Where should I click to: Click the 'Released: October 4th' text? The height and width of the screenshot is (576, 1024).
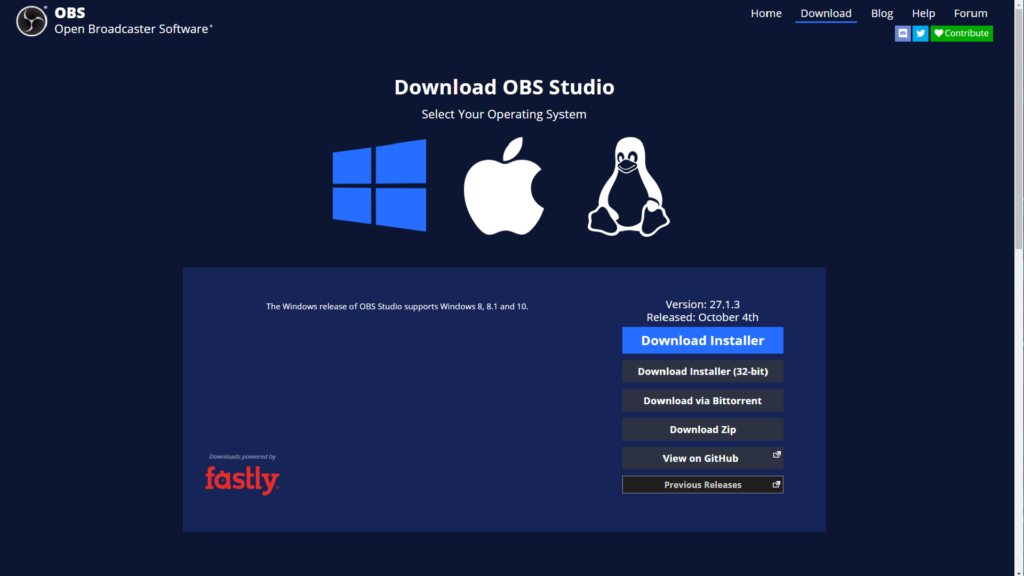click(703, 317)
